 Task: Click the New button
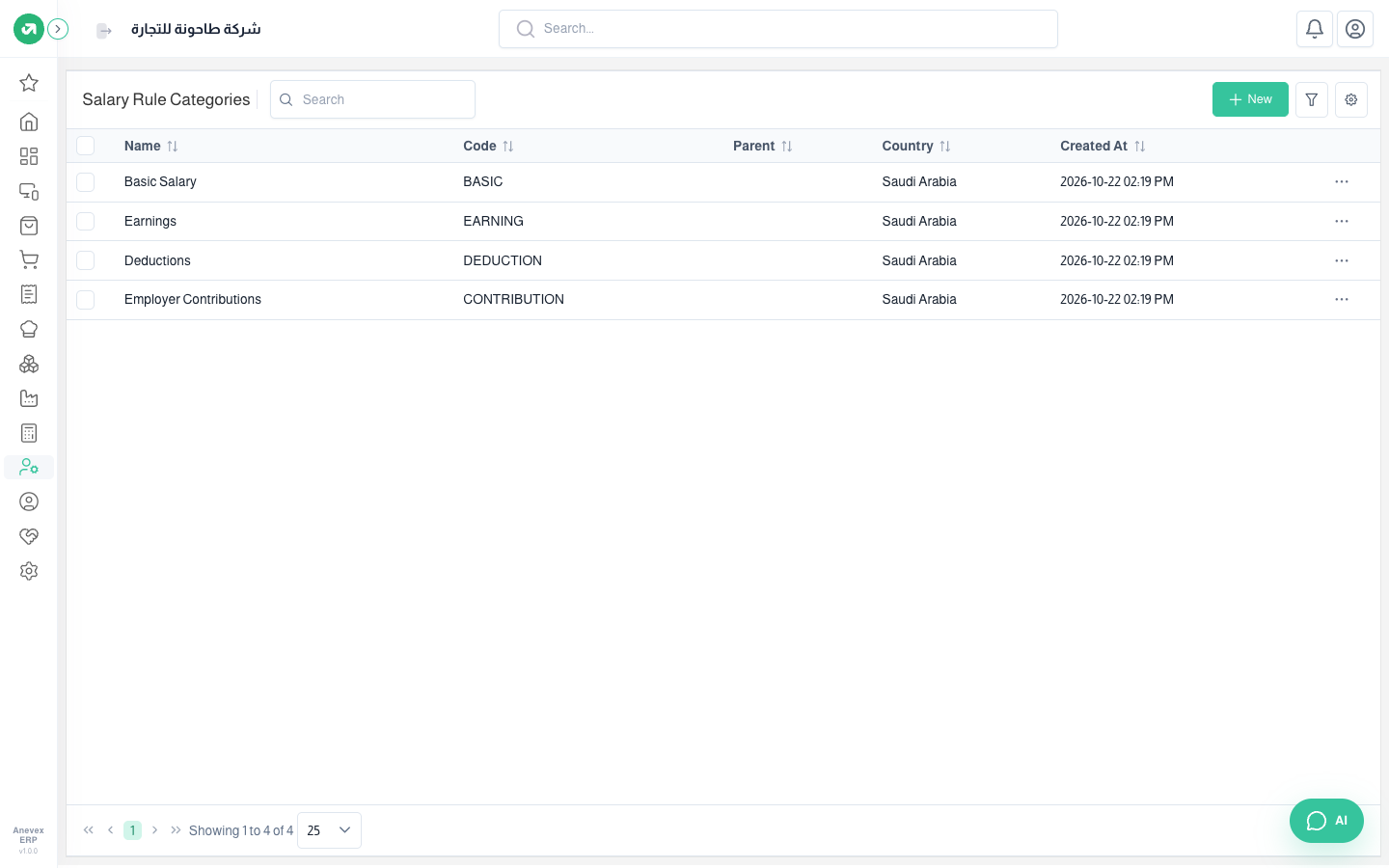[1250, 99]
